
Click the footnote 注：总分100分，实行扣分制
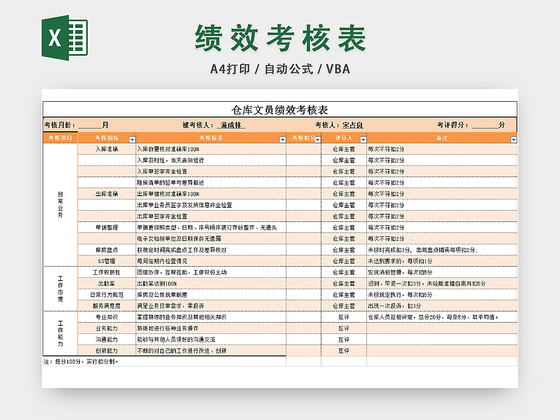pos(81,362)
